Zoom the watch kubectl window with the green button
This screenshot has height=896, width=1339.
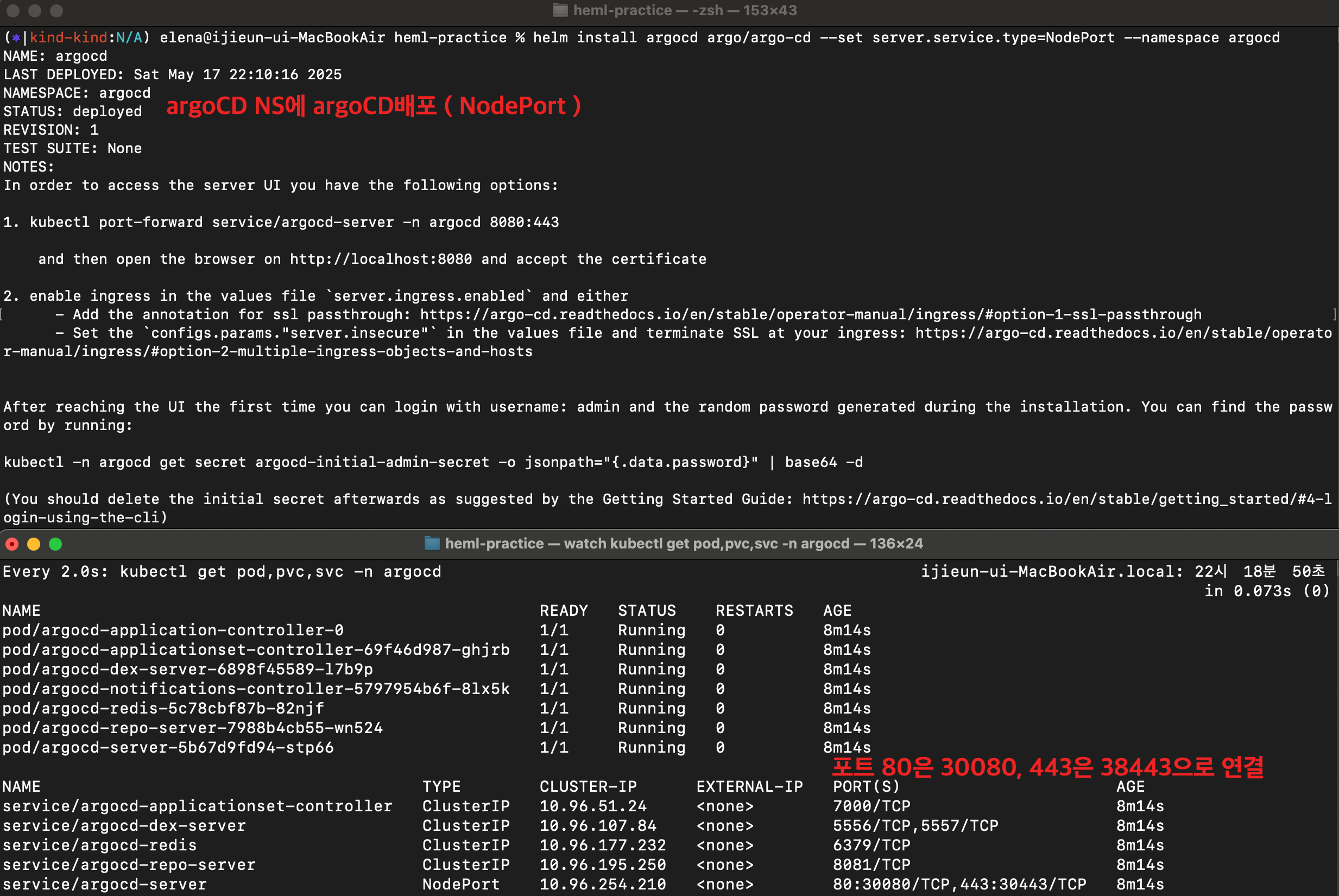[55, 544]
